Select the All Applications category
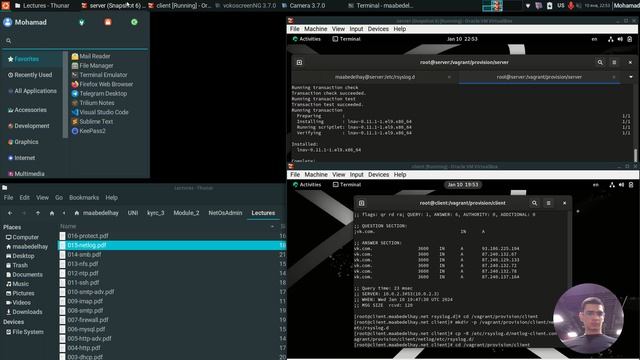Image resolution: width=640 pixels, height=360 pixels. [x=32, y=91]
